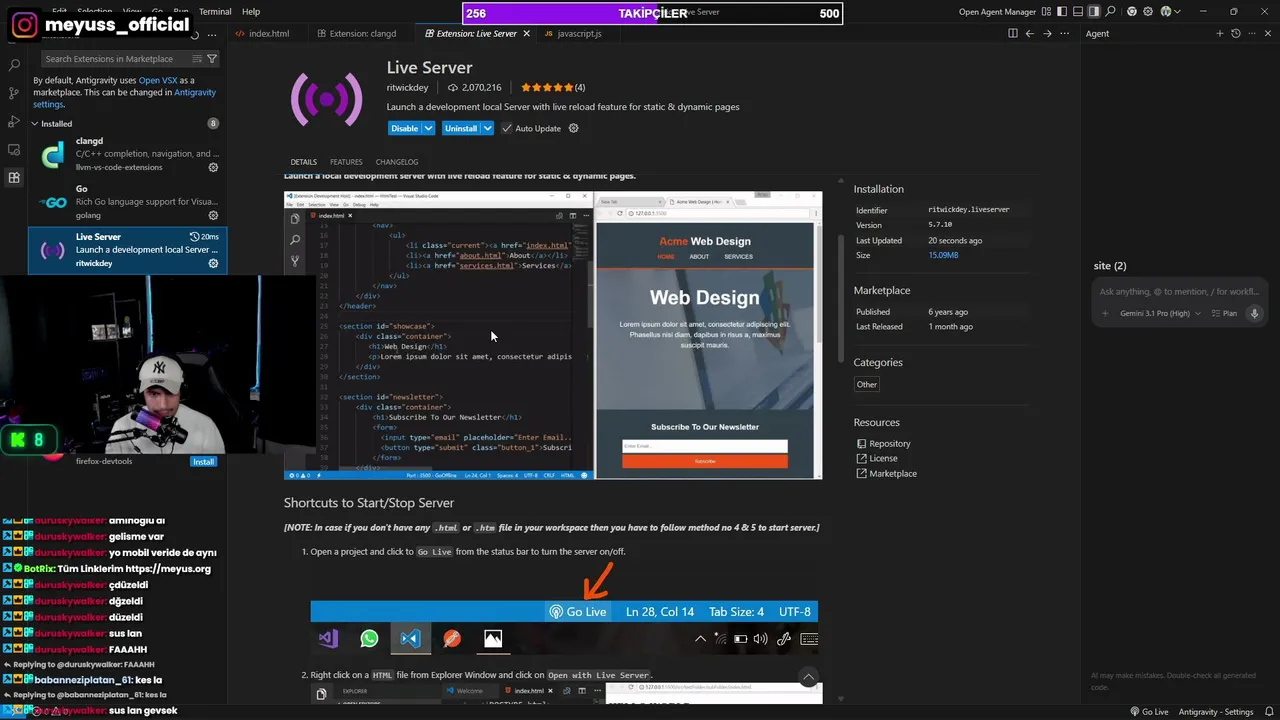
Task: Open account profile dropdown in title bar
Action: point(1170,12)
